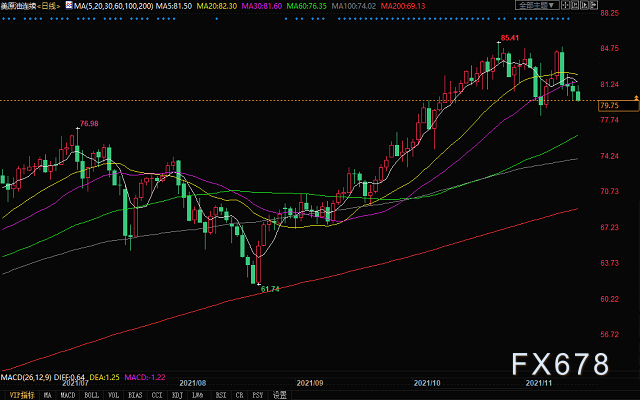Click the 77.74 price axis label
The width and height of the screenshot is (640, 400).
click(609, 120)
